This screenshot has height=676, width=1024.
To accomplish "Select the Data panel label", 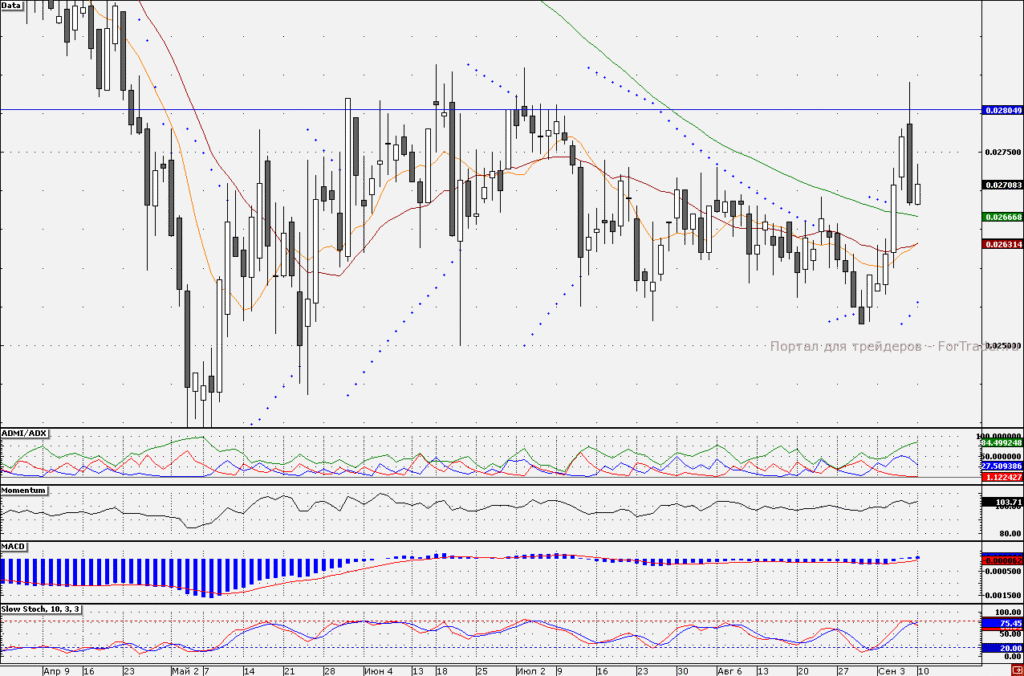I will point(11,5).
